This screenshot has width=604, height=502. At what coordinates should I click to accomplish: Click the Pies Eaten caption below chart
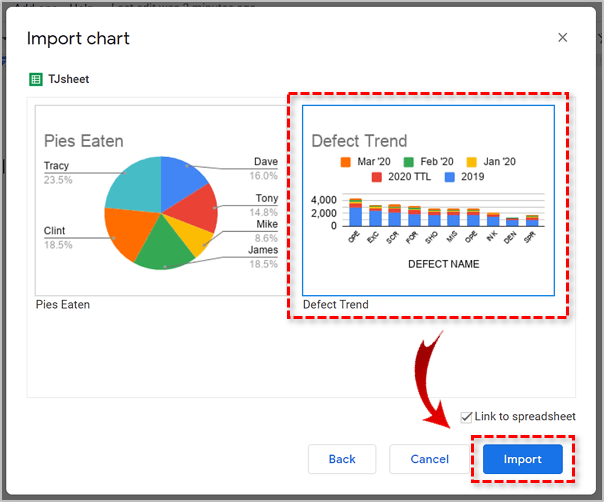coord(62,304)
